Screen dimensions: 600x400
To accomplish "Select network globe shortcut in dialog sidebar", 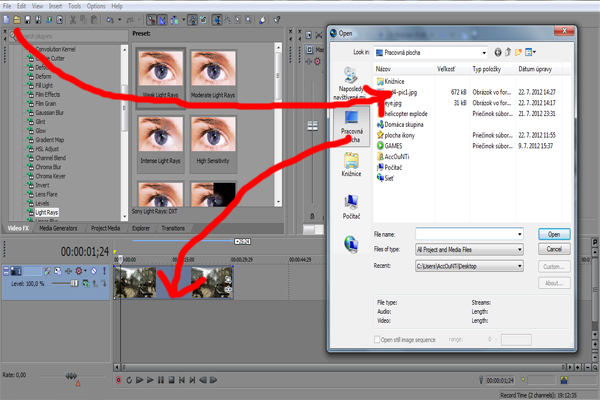I will click(x=351, y=244).
